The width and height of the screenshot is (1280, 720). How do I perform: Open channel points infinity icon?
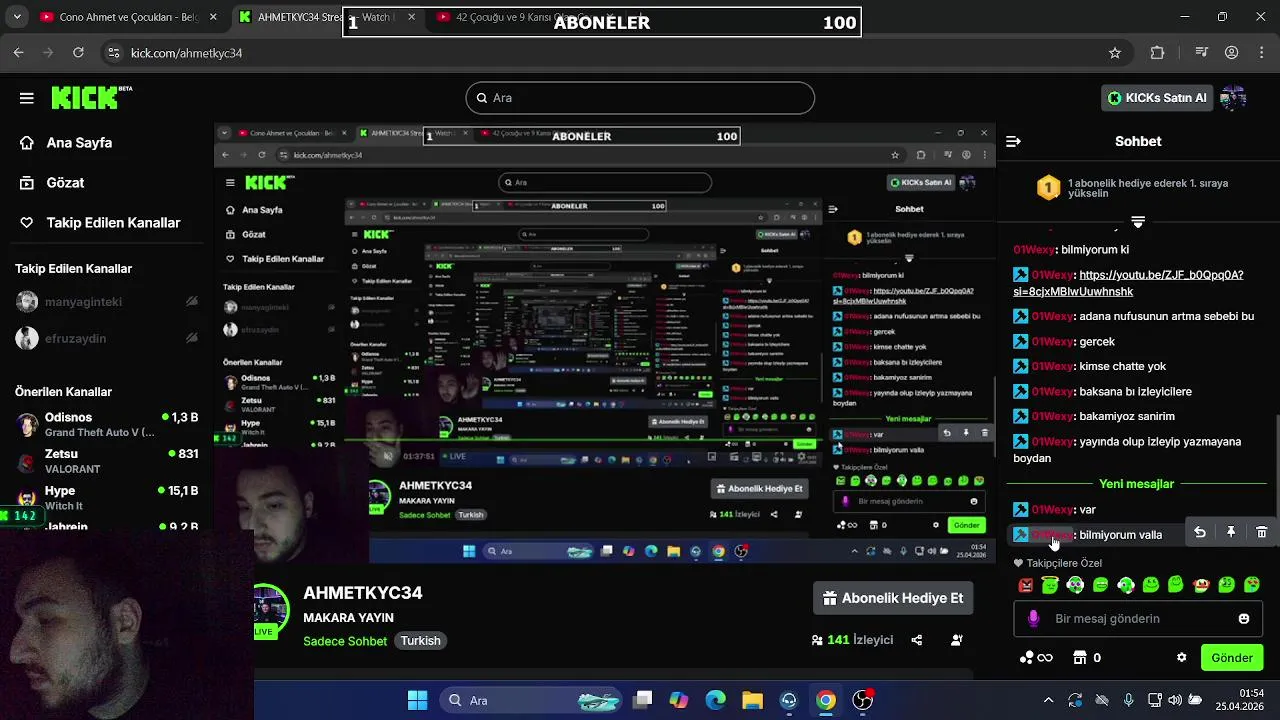coord(1036,658)
